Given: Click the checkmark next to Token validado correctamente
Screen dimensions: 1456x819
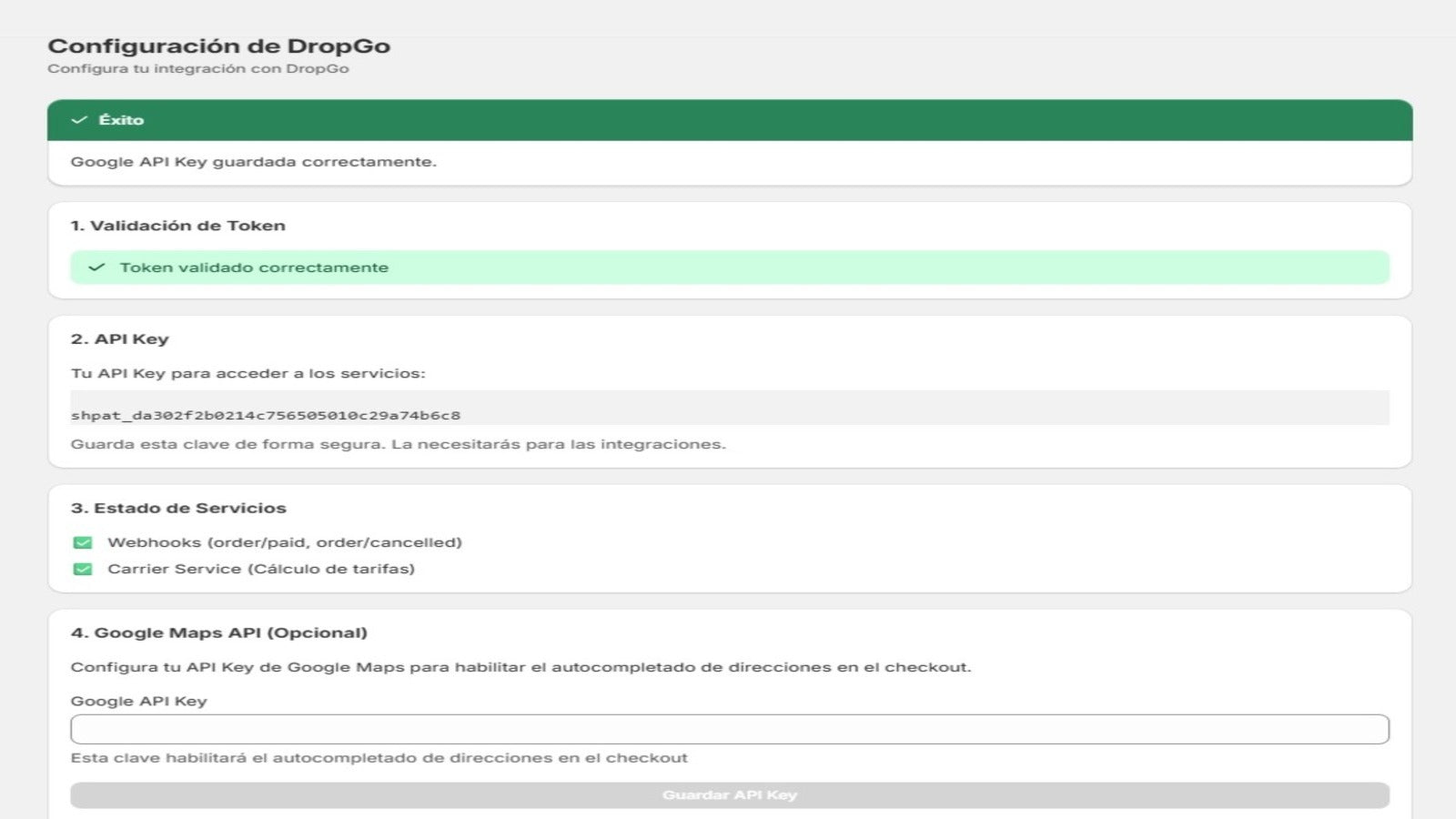Looking at the screenshot, I should (x=96, y=268).
